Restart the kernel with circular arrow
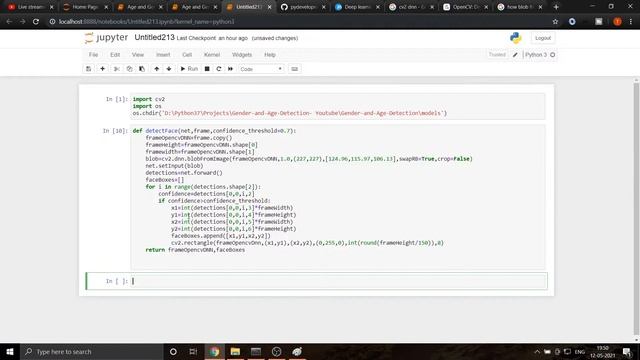This screenshot has height=360, width=640. click(x=219, y=69)
